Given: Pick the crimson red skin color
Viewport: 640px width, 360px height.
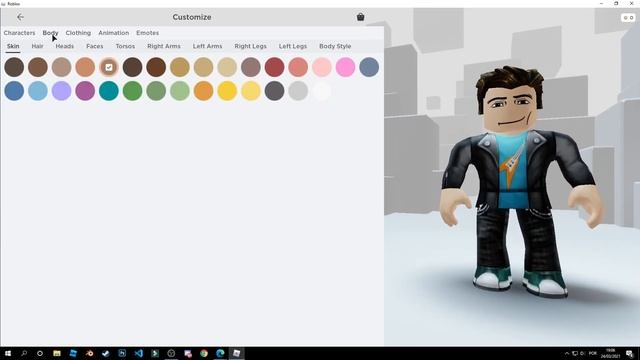Looking at the screenshot, I should tap(274, 67).
